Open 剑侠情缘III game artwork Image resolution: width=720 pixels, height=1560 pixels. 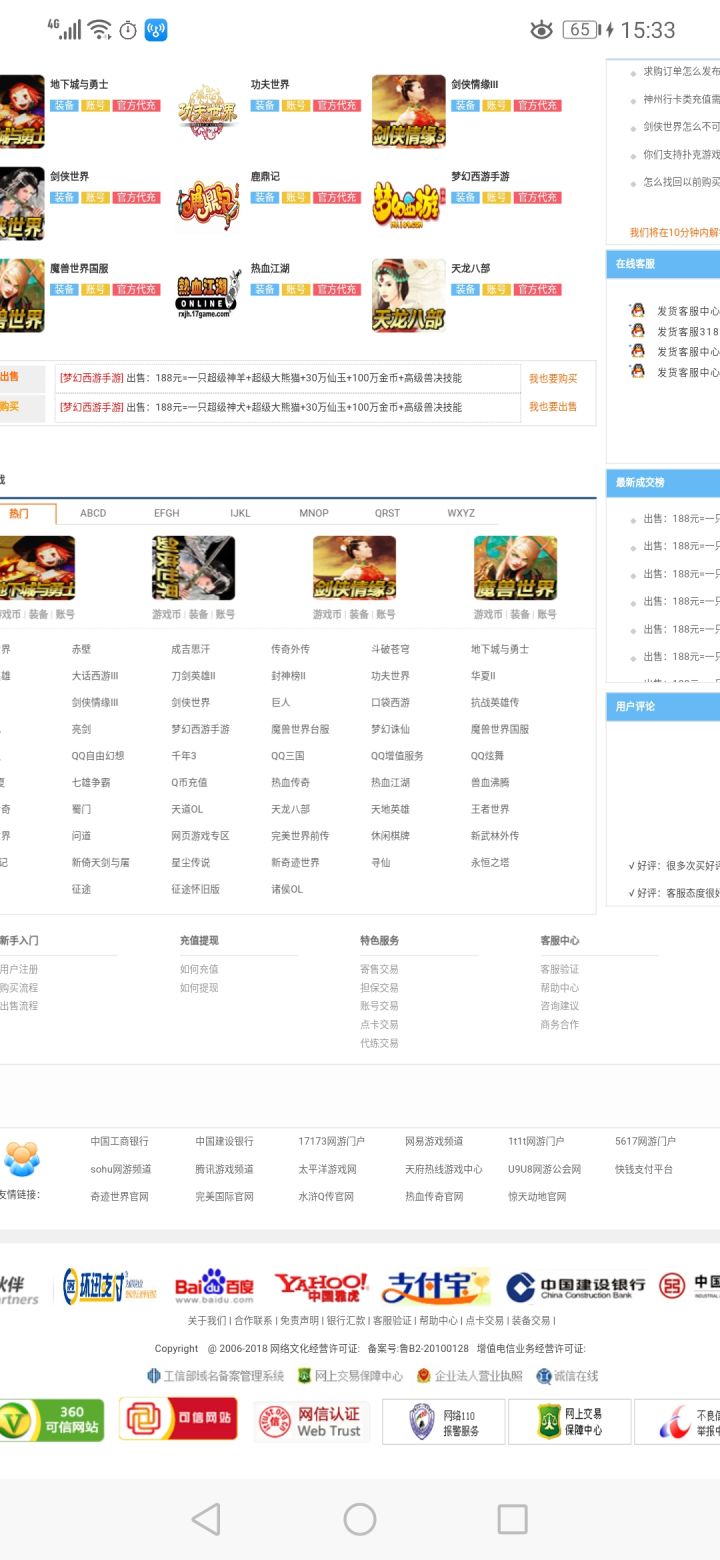pos(408,111)
